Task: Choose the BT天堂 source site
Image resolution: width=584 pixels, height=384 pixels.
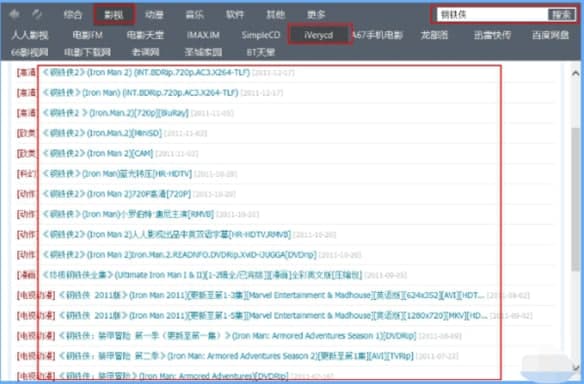Action: pos(261,52)
